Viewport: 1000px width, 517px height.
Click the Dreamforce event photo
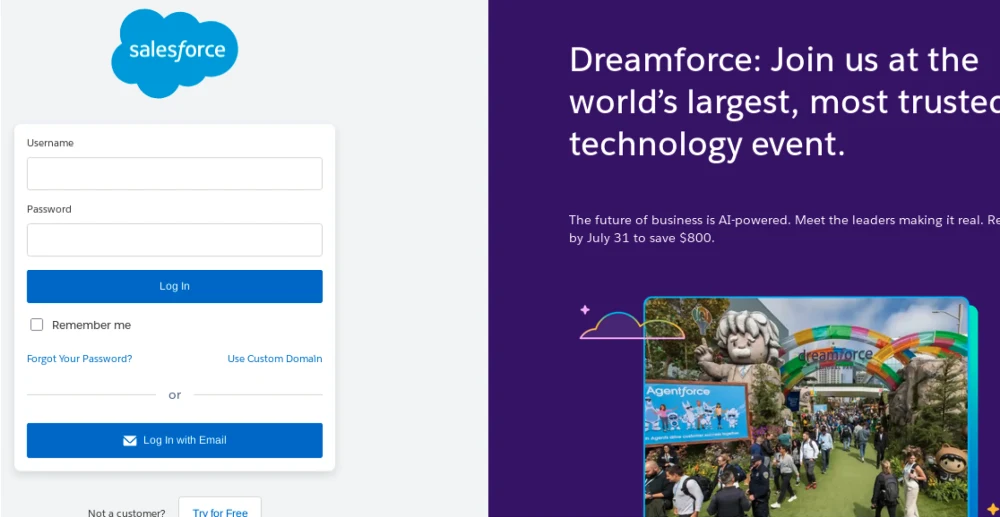click(x=807, y=407)
